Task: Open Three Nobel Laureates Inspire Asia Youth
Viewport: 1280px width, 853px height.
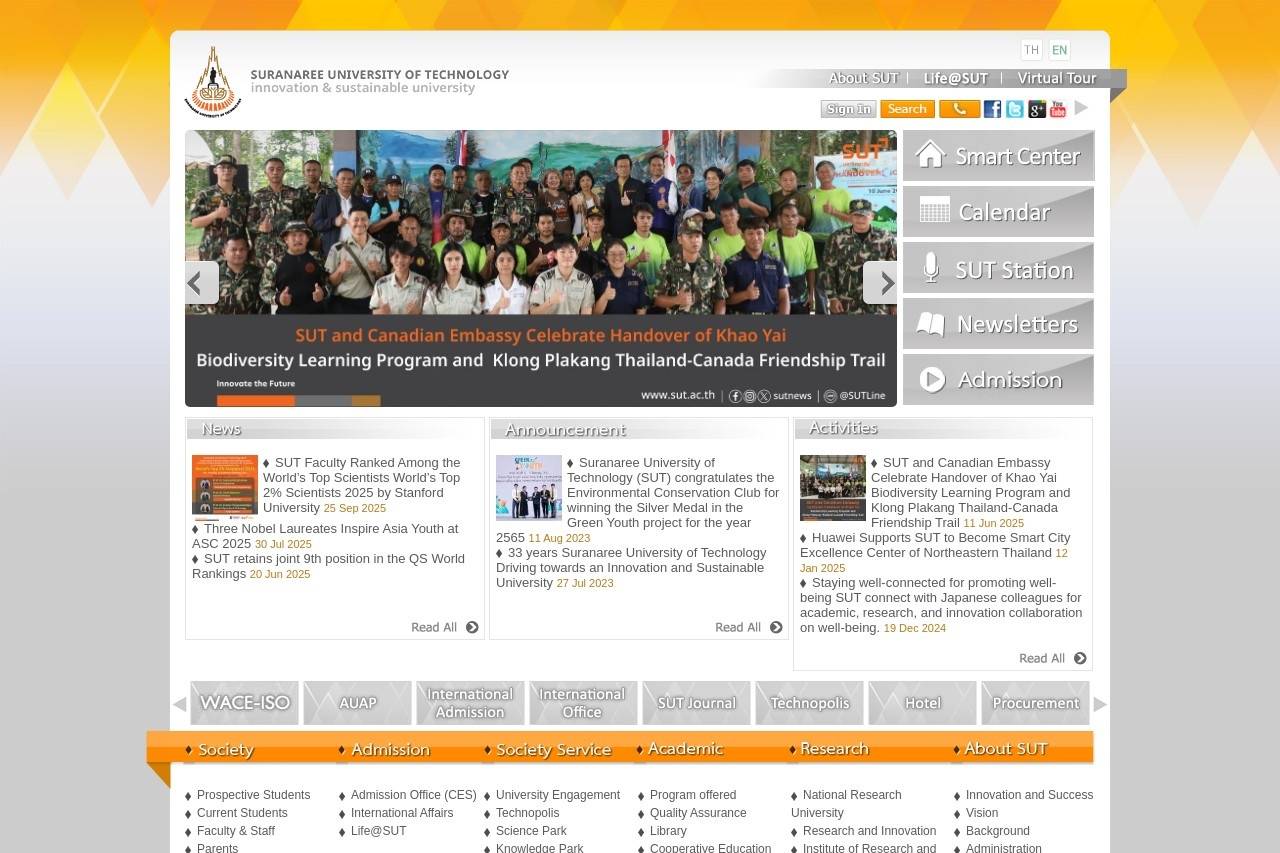Action: click(325, 536)
